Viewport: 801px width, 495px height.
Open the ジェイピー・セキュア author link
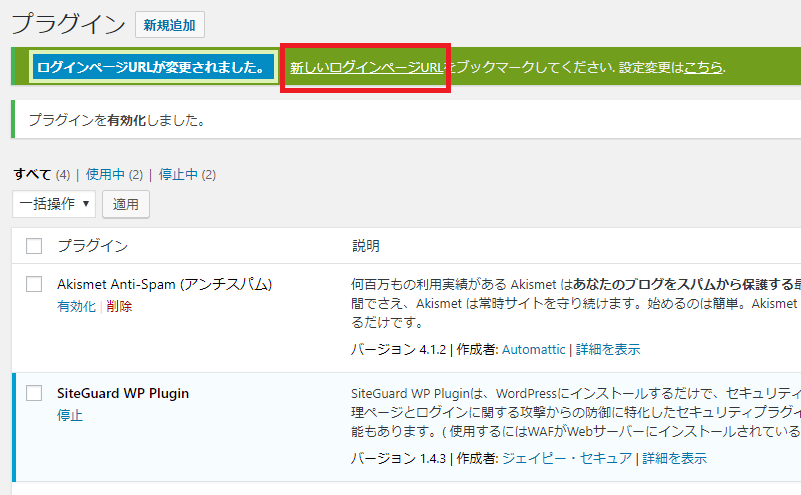[567, 458]
